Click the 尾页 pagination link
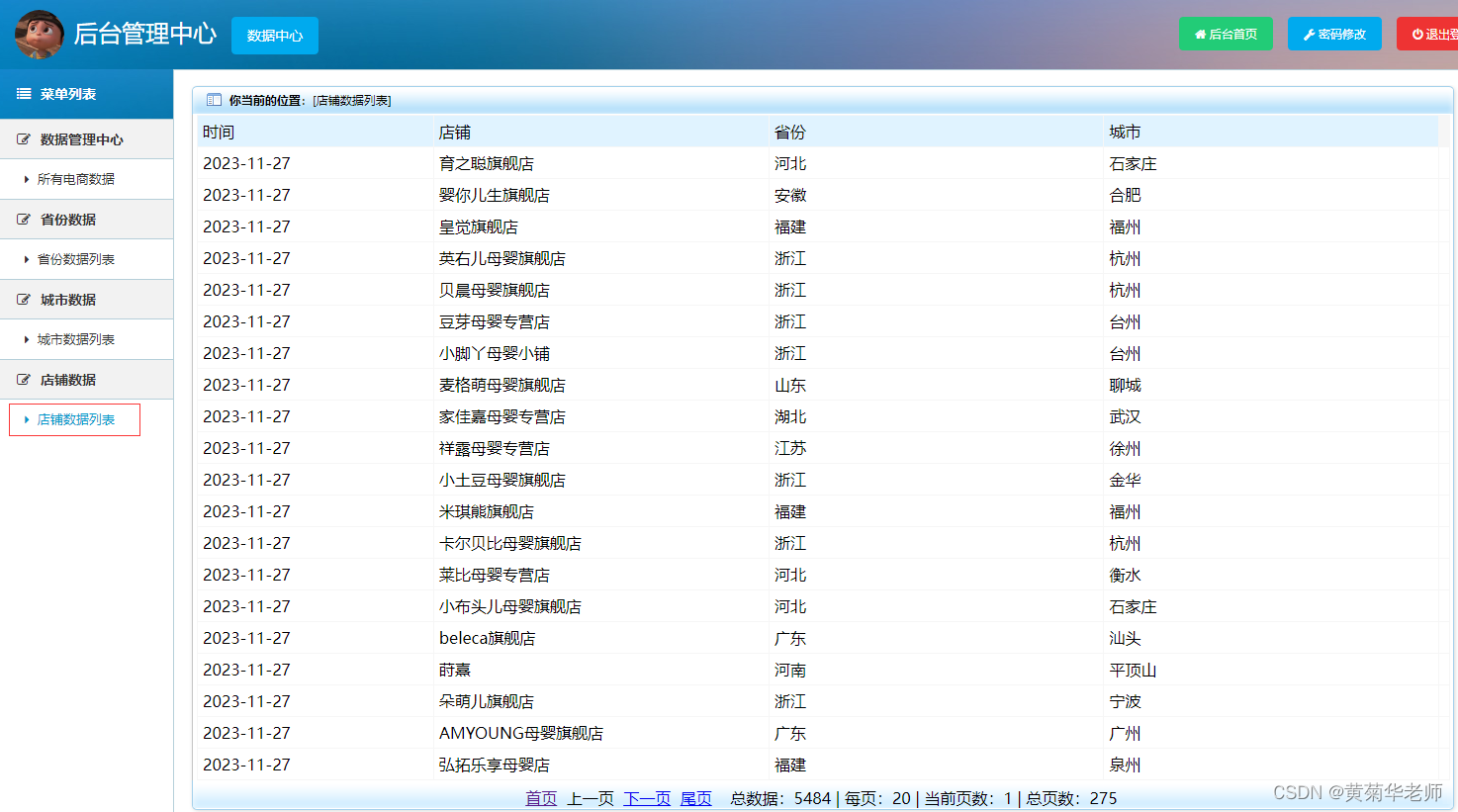Viewport: 1458px width, 812px height. pos(695,798)
